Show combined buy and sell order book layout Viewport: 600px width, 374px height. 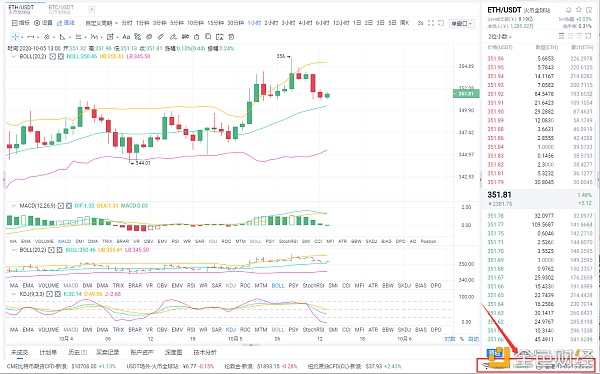(x=561, y=36)
